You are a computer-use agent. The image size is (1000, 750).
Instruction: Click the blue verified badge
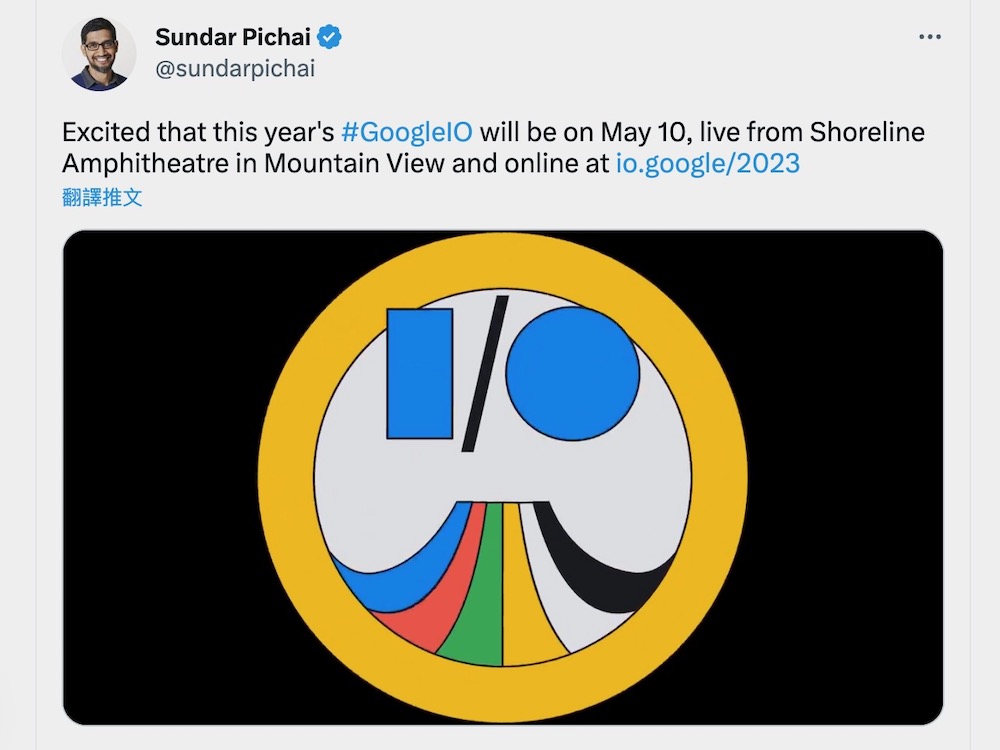coord(330,38)
